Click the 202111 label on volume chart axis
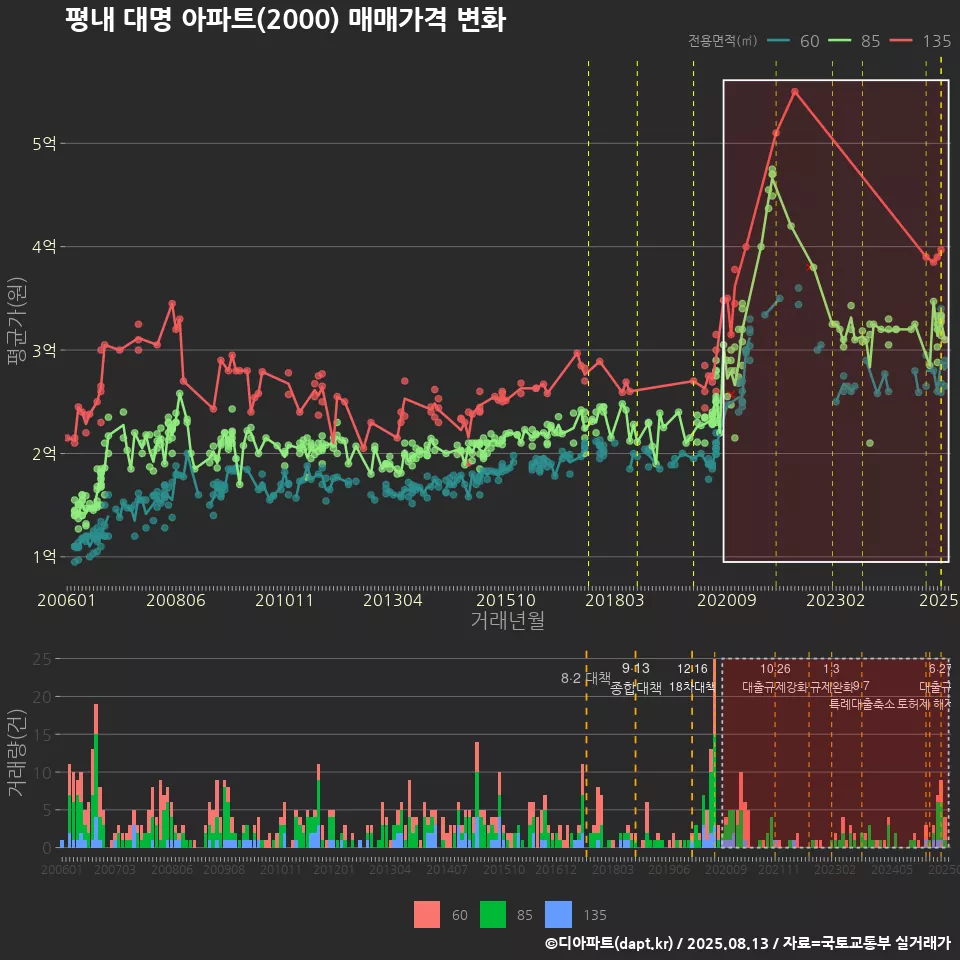This screenshot has width=960, height=960. (779, 869)
